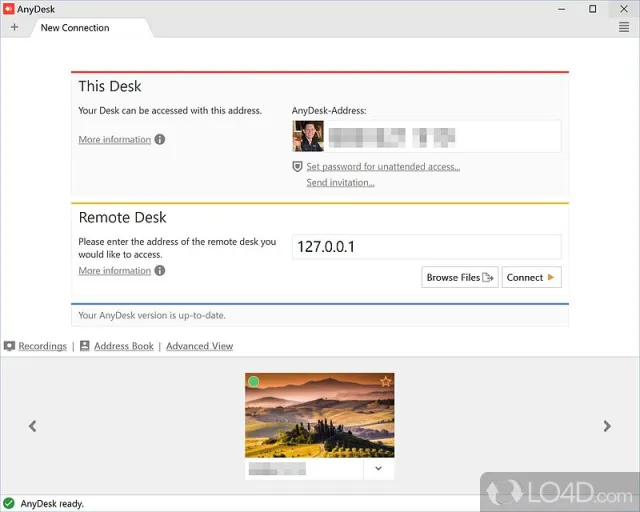Open Set password for unattended access
The image size is (640, 512).
pos(383,167)
